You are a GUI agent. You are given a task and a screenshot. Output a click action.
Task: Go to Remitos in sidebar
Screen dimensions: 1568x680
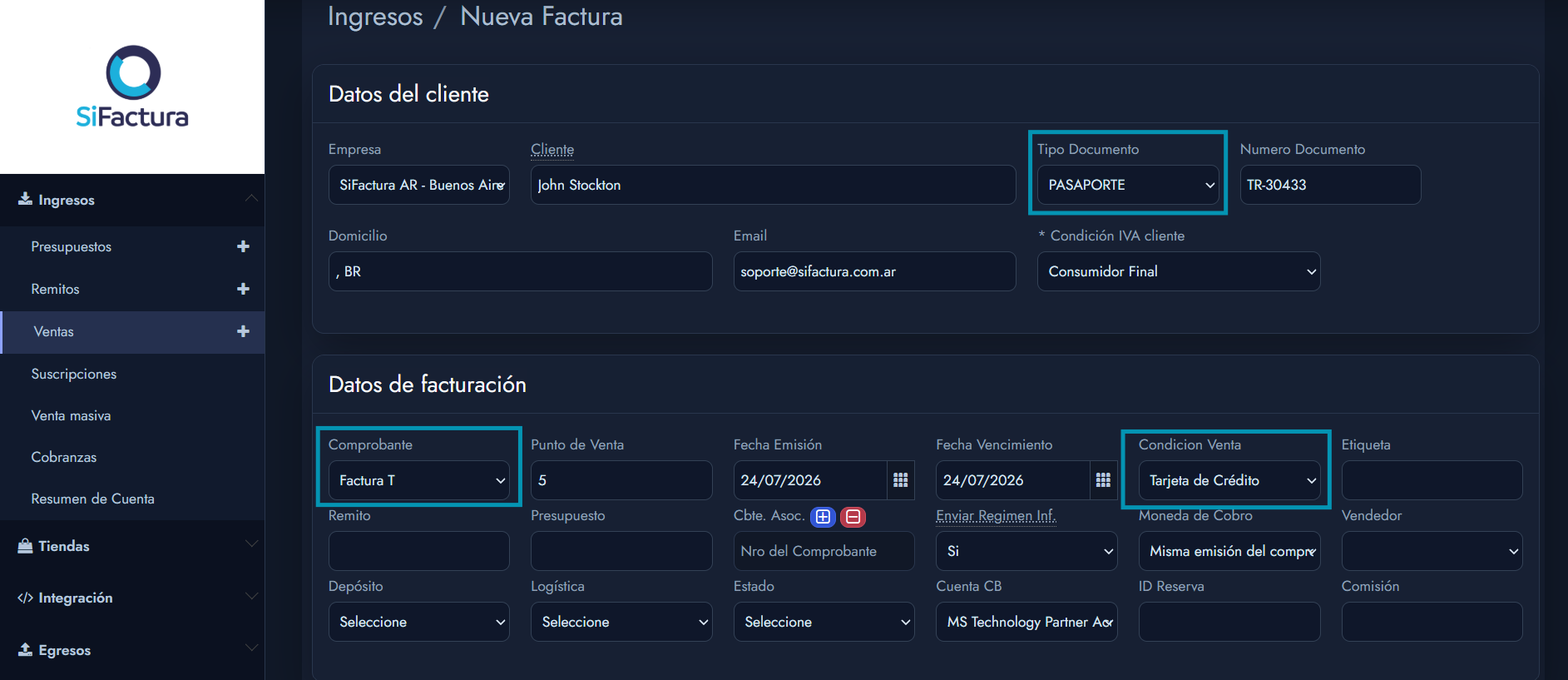[x=56, y=289]
